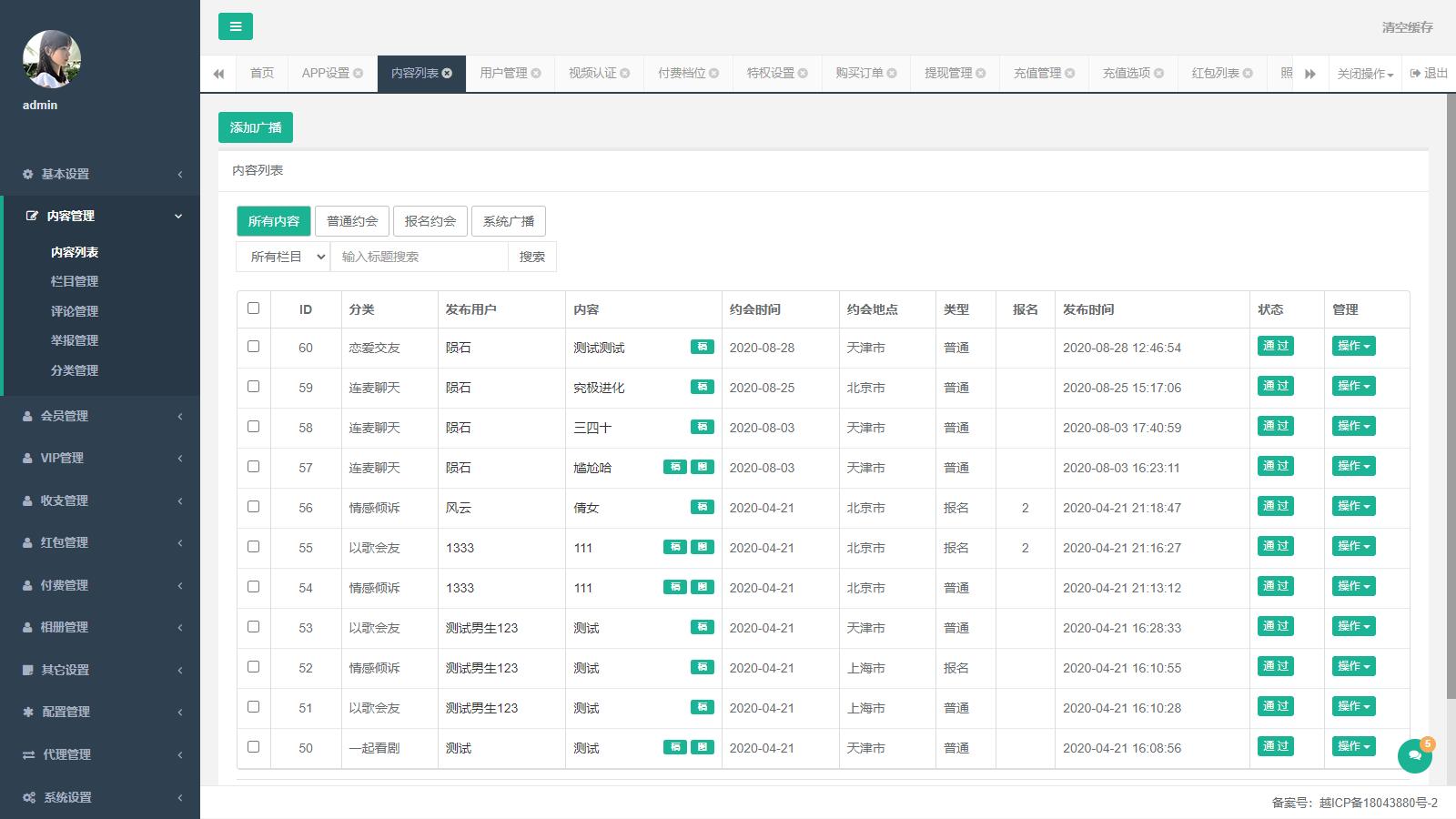Open the 操作 dropdown for row 59
Image resolution: width=1456 pixels, height=819 pixels.
[1353, 387]
